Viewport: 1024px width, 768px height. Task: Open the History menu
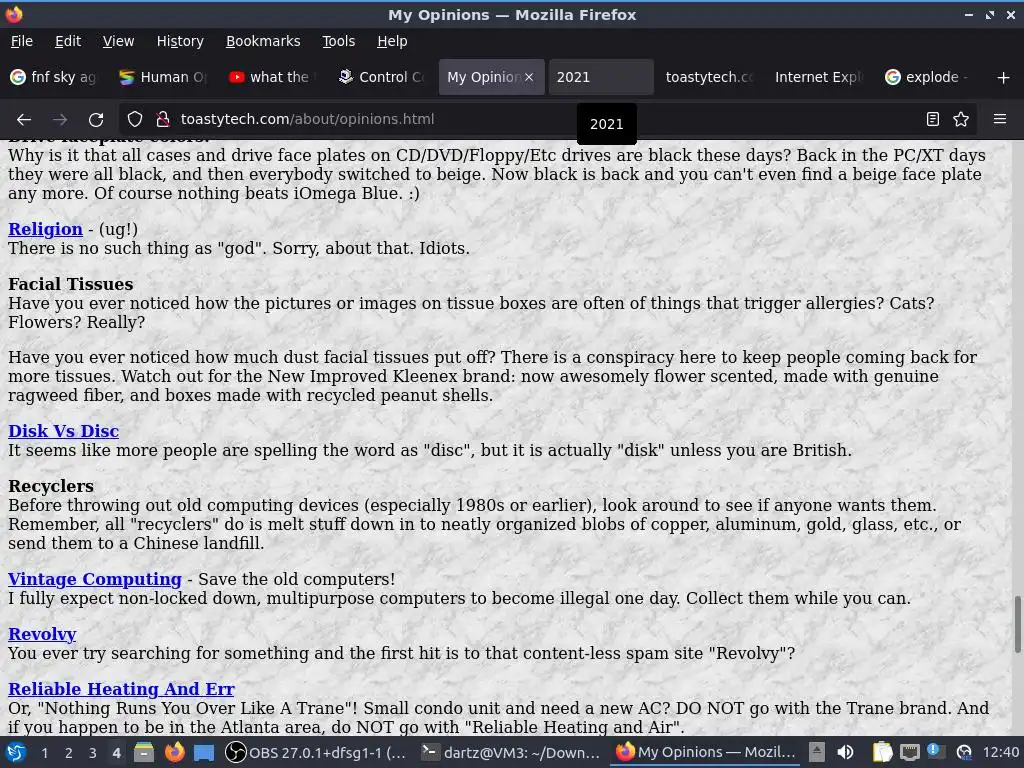point(180,41)
